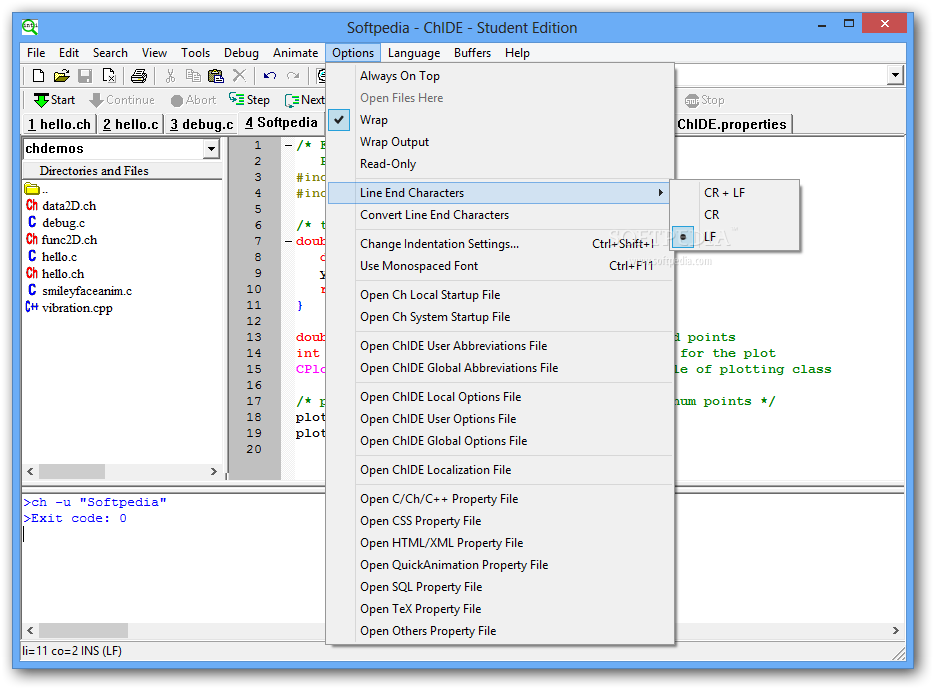Open data2D.ch in the file list
The height and width of the screenshot is (689, 934).
coord(61,206)
